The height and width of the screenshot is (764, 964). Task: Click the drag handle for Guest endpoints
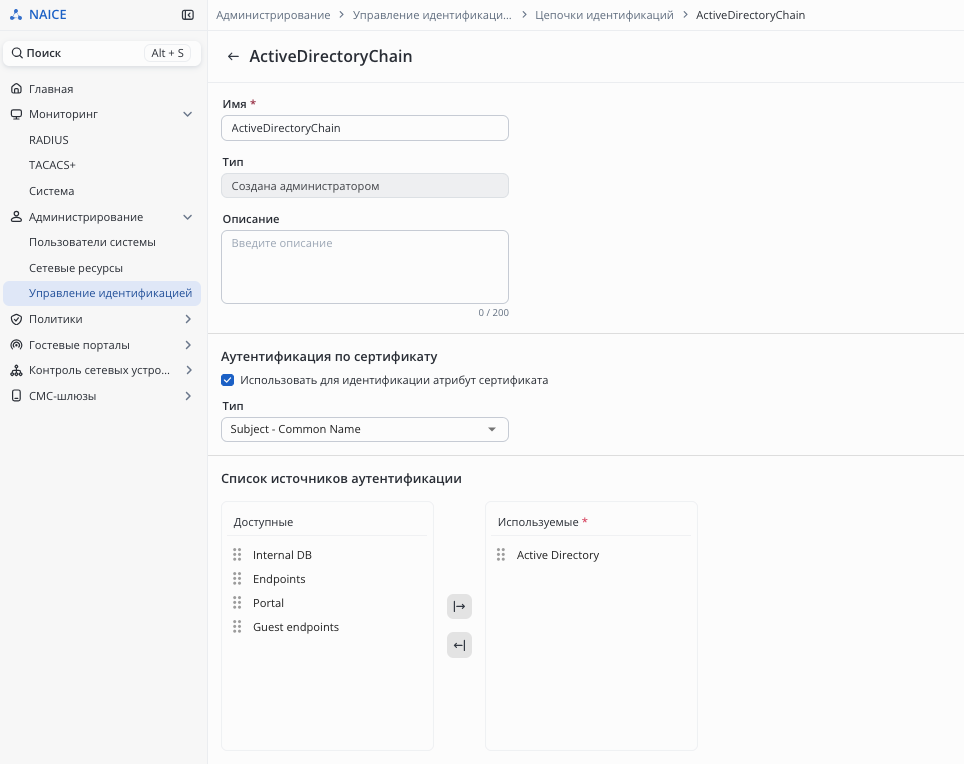click(237, 627)
